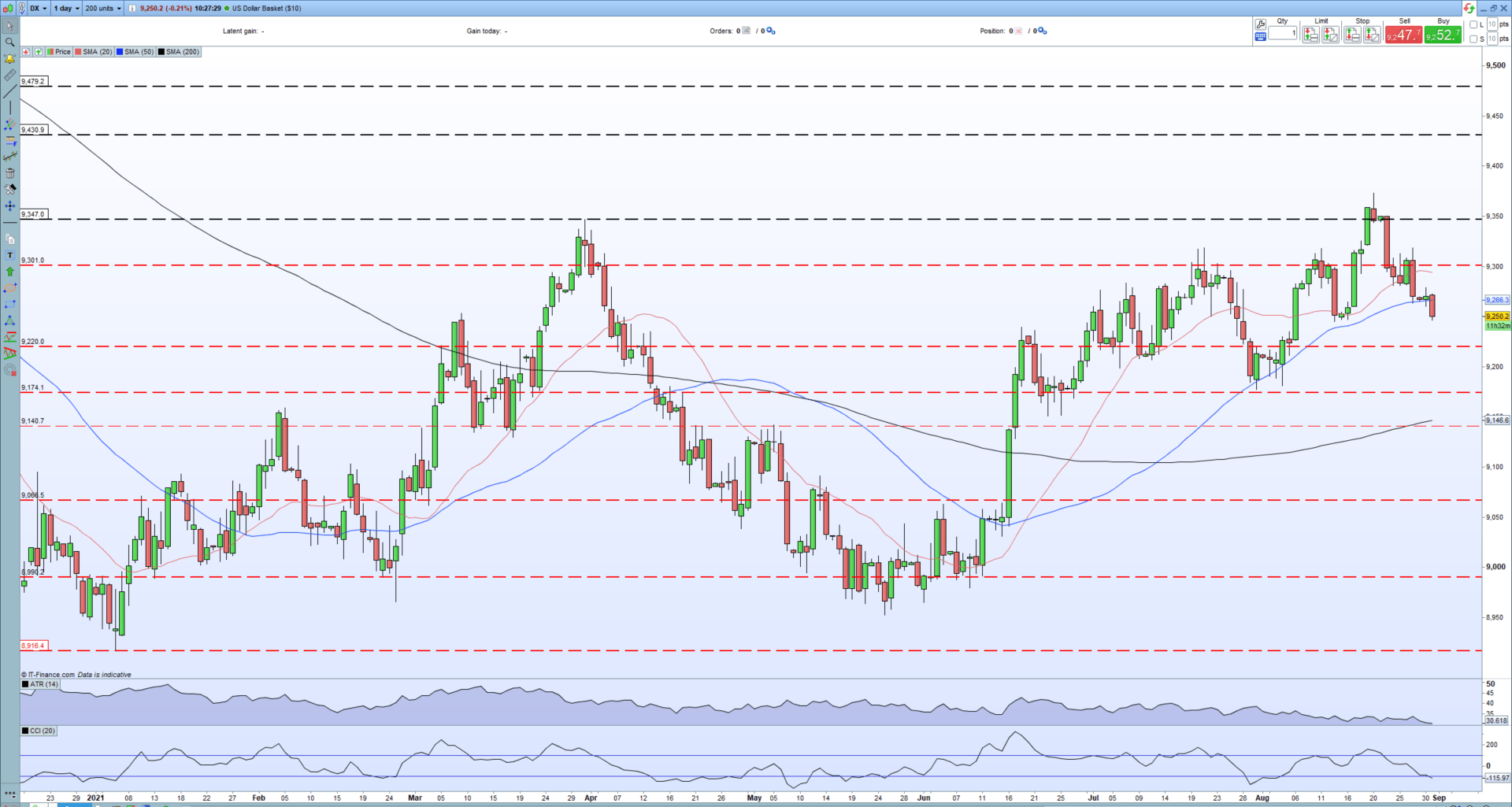
Task: Open chart settings with the wrench icon
Action: tap(9, 189)
